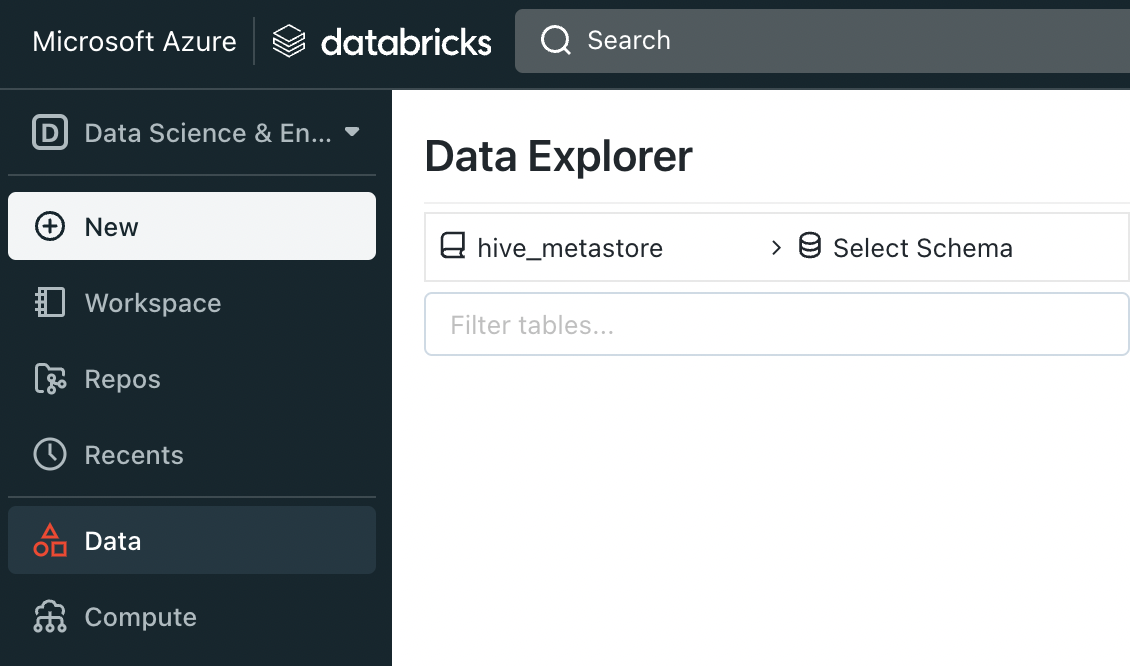
Task: Click the schema database cylinder icon
Action: point(810,246)
